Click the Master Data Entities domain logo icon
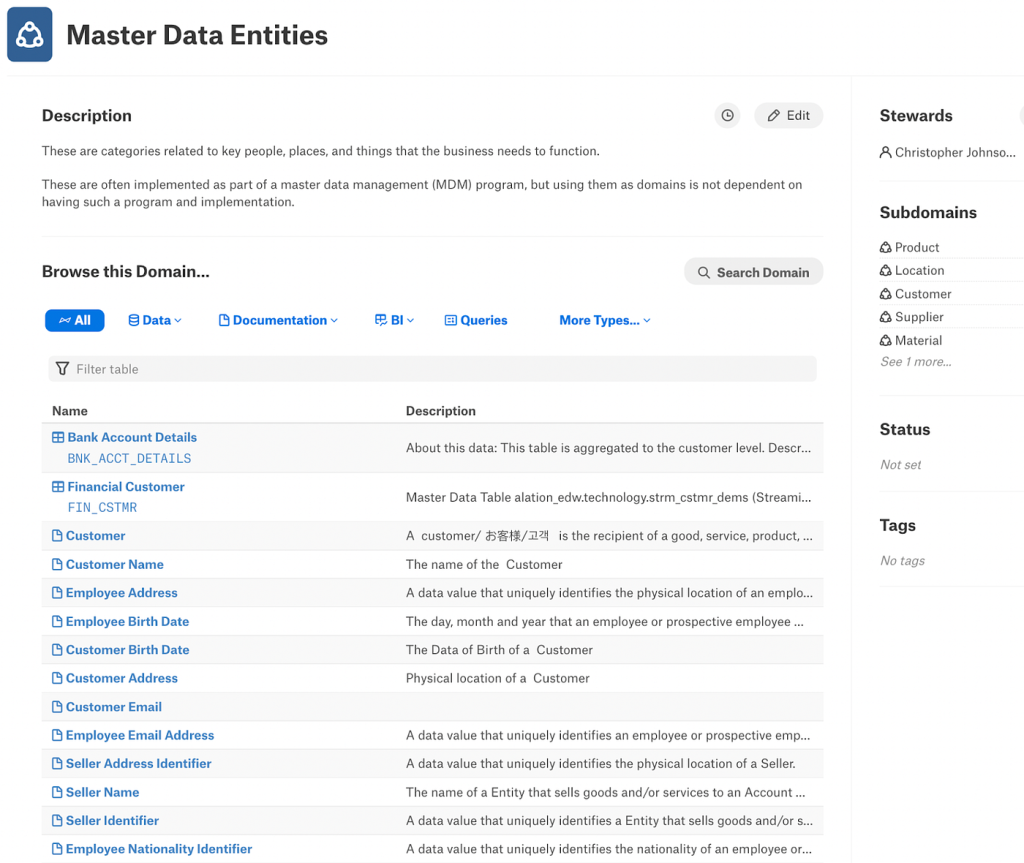1024x863 pixels. (x=29, y=35)
